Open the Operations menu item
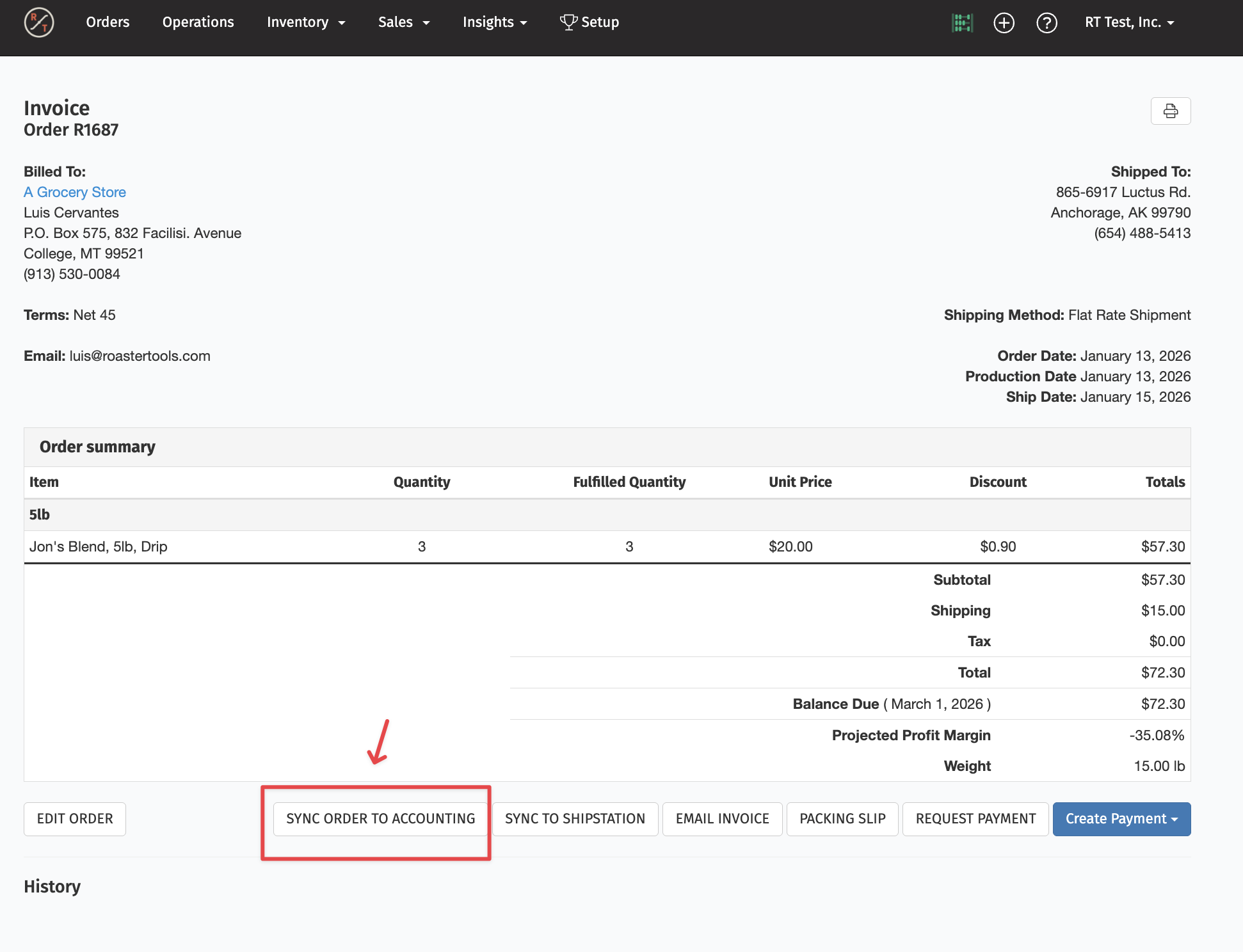Image resolution: width=1243 pixels, height=952 pixels. pos(198,22)
